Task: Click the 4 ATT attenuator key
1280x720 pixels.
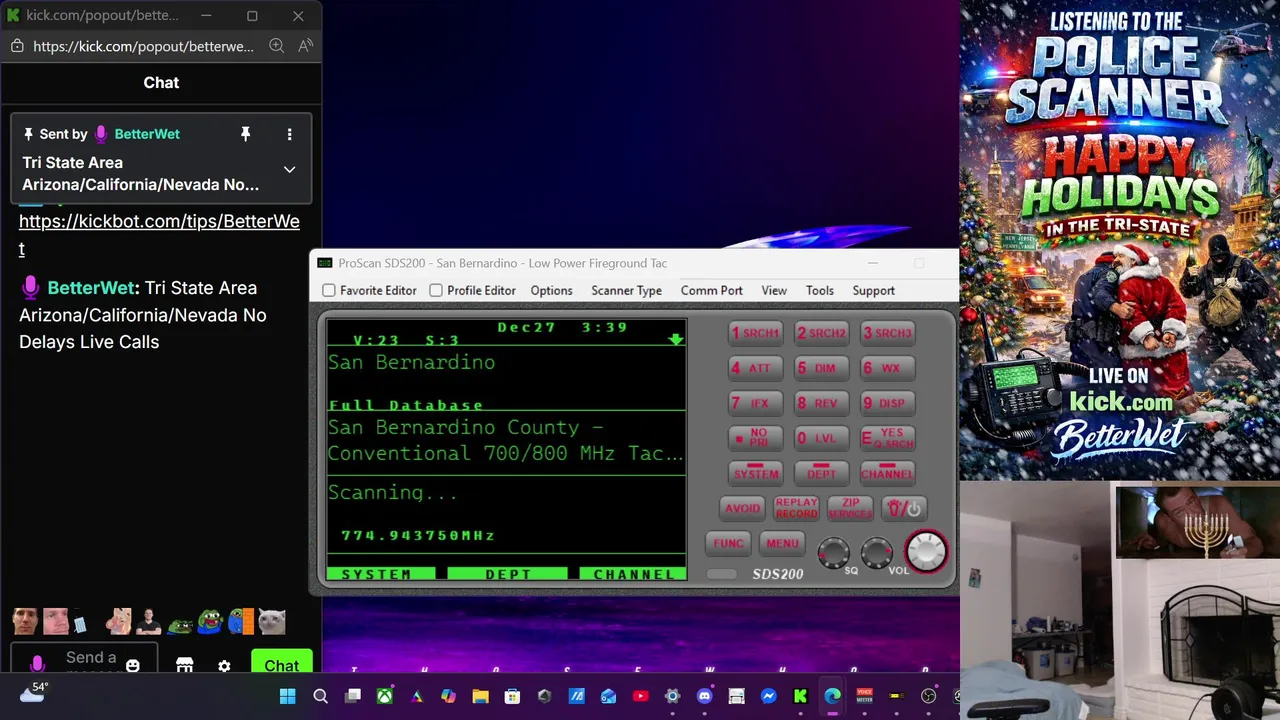Action: click(756, 368)
